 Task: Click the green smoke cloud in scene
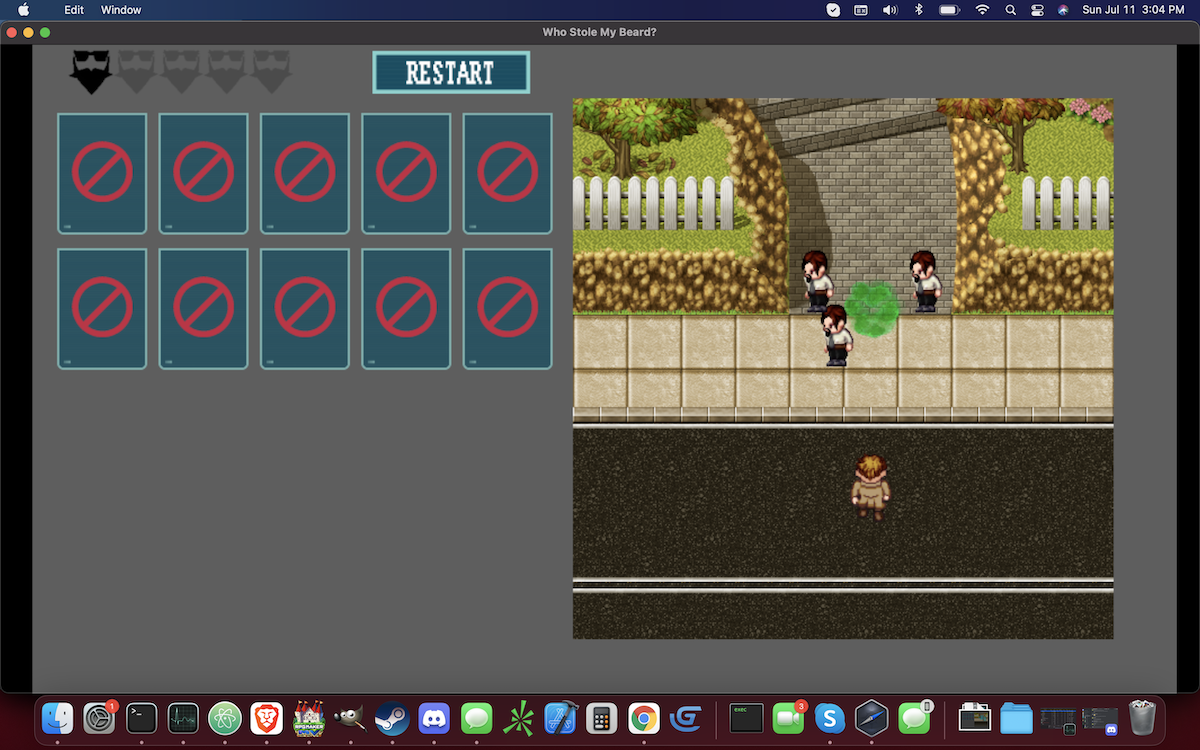coord(872,310)
